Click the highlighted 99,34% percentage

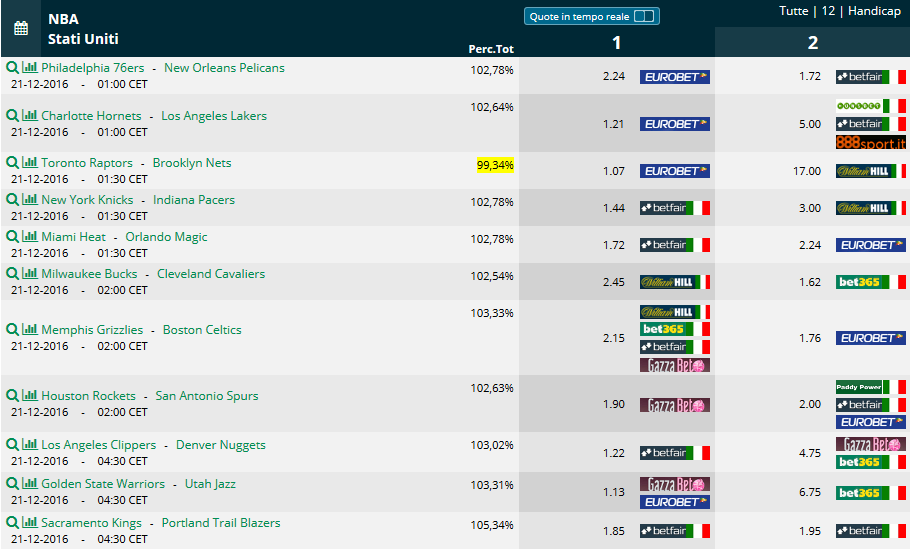[x=495, y=165]
